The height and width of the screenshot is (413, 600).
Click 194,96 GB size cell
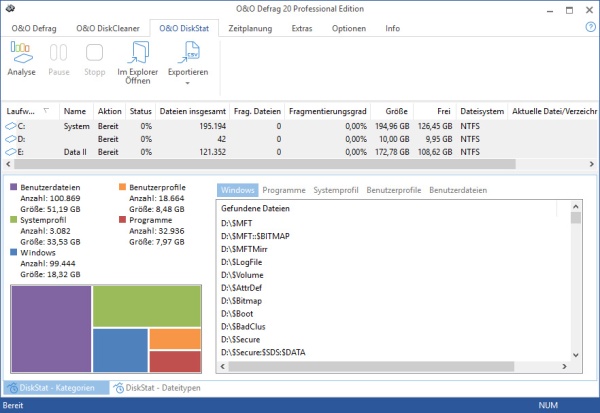pyautogui.click(x=392, y=126)
